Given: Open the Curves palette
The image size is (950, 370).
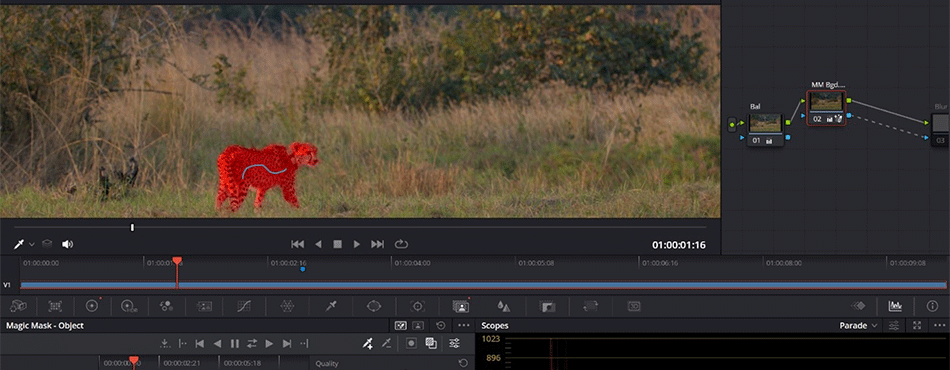Looking at the screenshot, I should [244, 306].
